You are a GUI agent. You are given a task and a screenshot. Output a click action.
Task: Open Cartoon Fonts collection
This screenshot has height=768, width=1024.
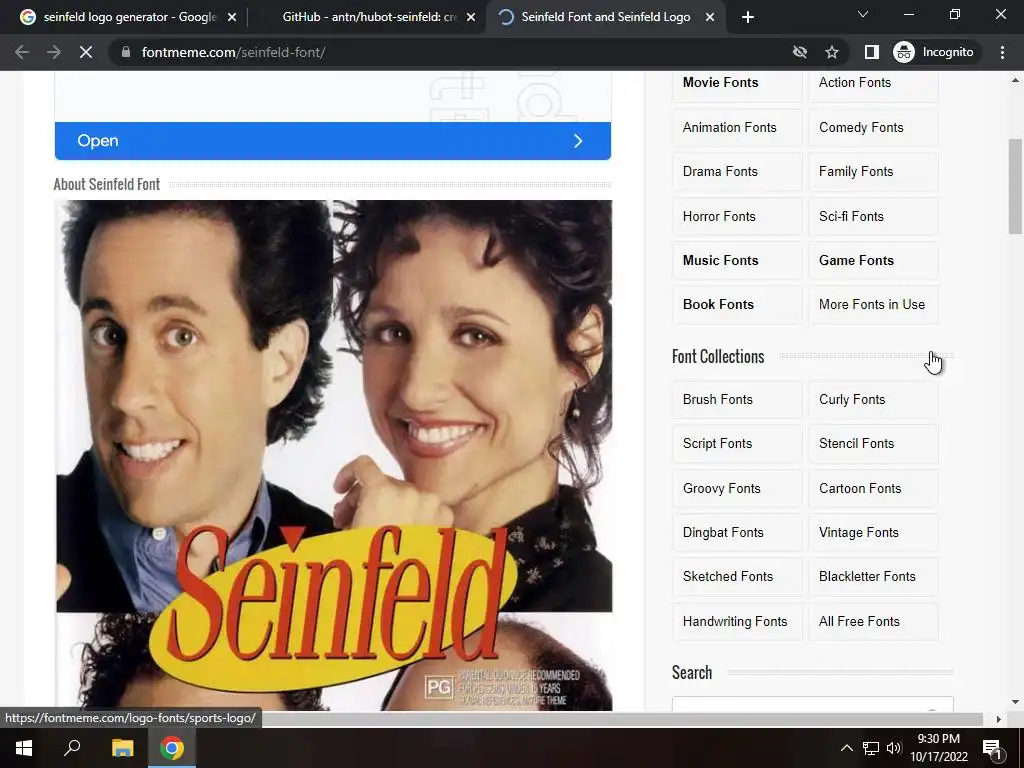(x=873, y=488)
